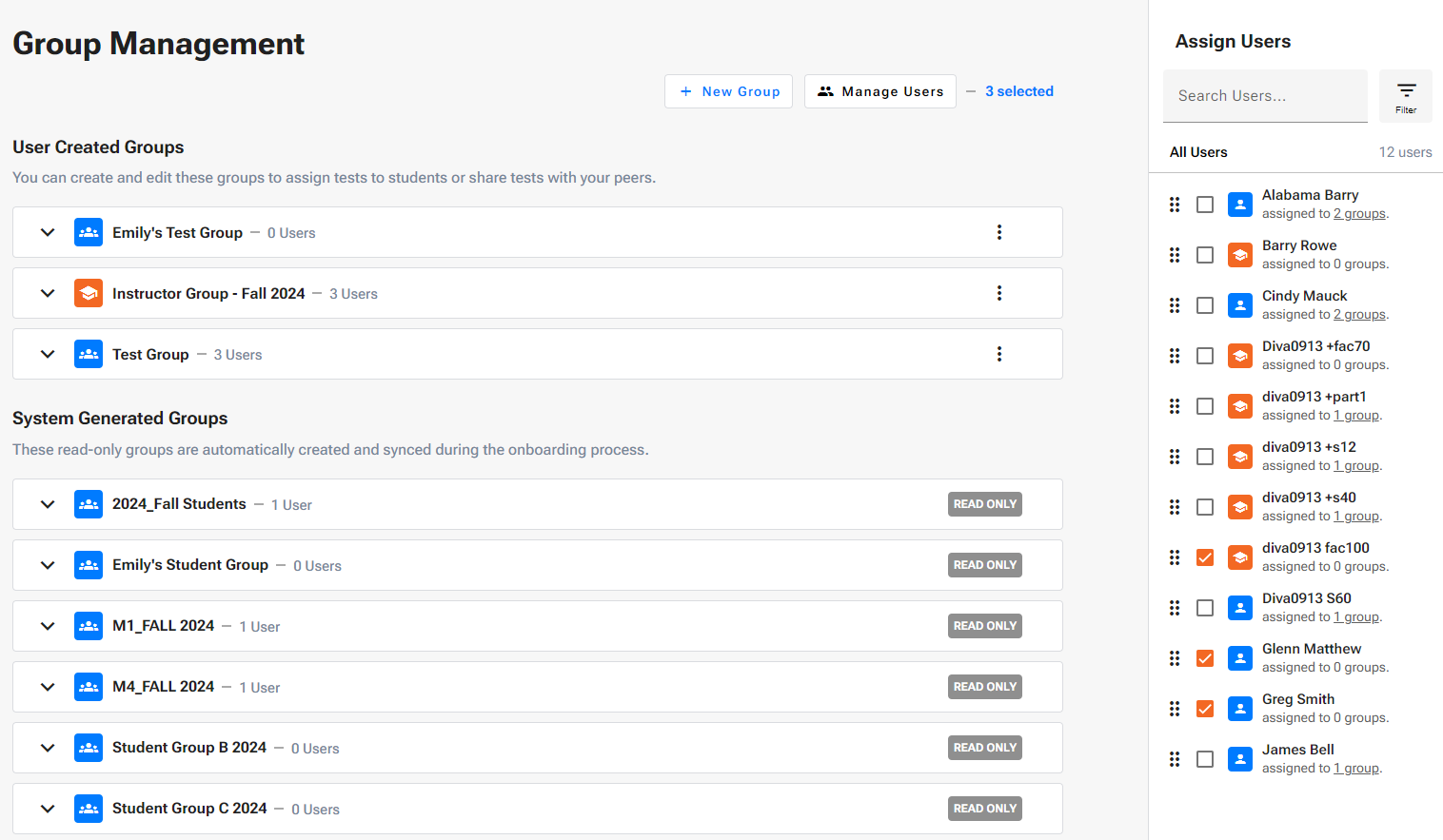1443x840 pixels.
Task: Open three-dot menu for Emily's Test Group
Action: (x=998, y=232)
